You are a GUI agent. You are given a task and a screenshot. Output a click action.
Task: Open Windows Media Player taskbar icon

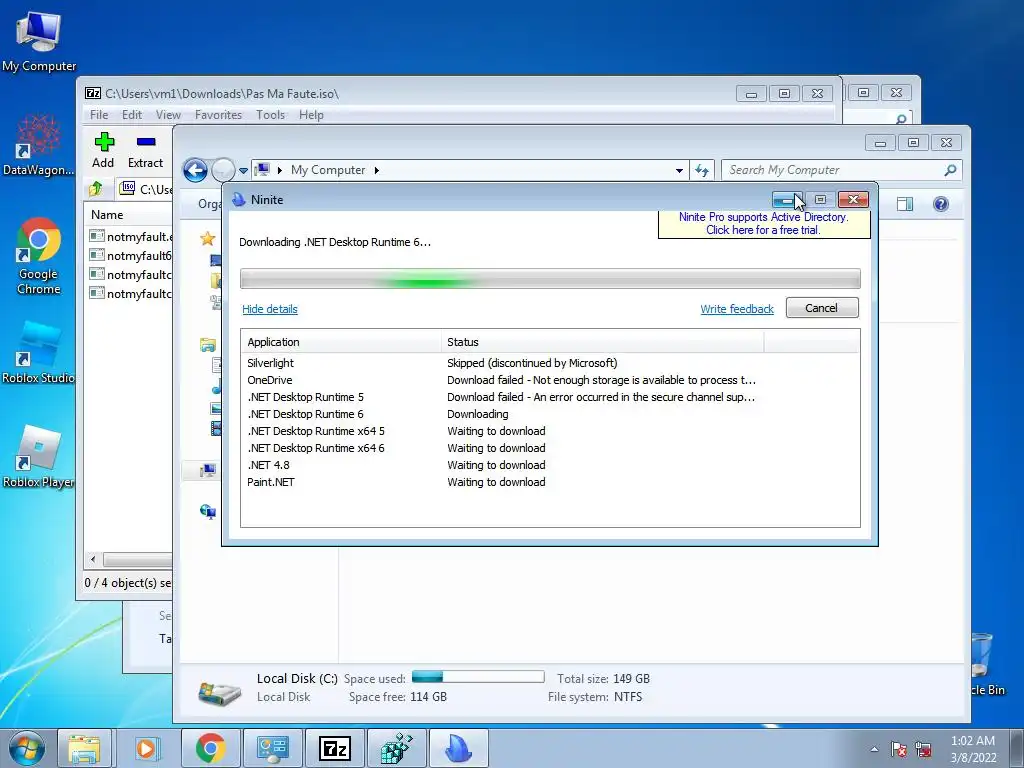(146, 748)
